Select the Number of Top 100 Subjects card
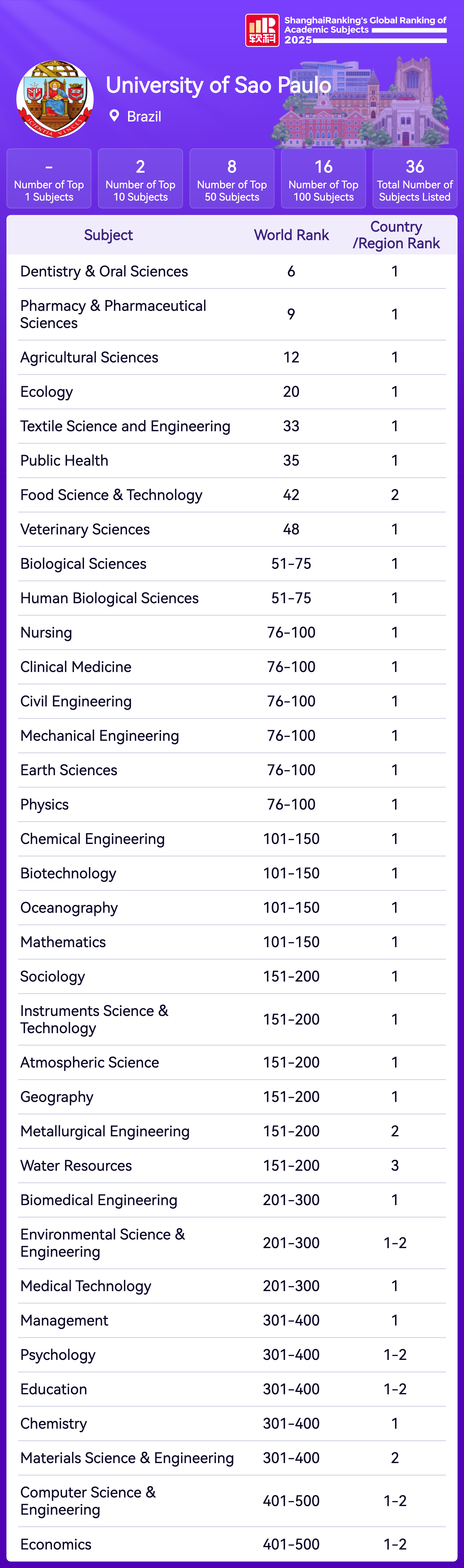Viewport: 464px width, 1568px height. (324, 179)
